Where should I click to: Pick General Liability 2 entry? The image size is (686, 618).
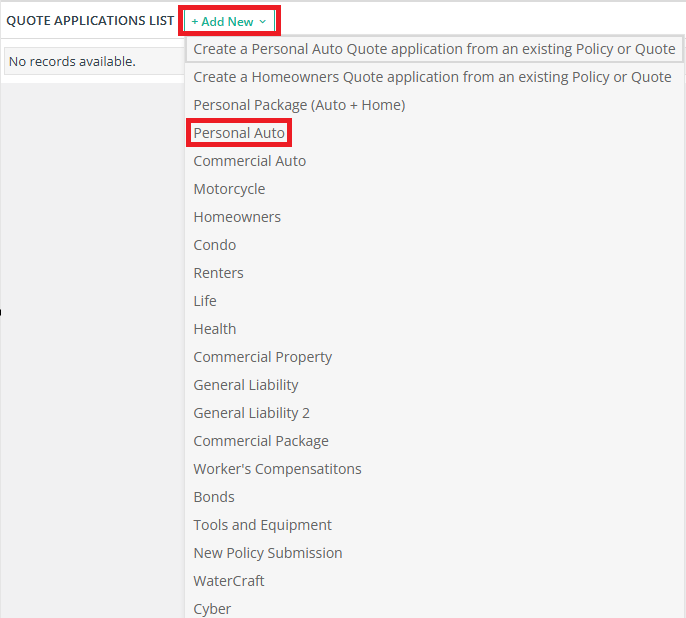(252, 413)
